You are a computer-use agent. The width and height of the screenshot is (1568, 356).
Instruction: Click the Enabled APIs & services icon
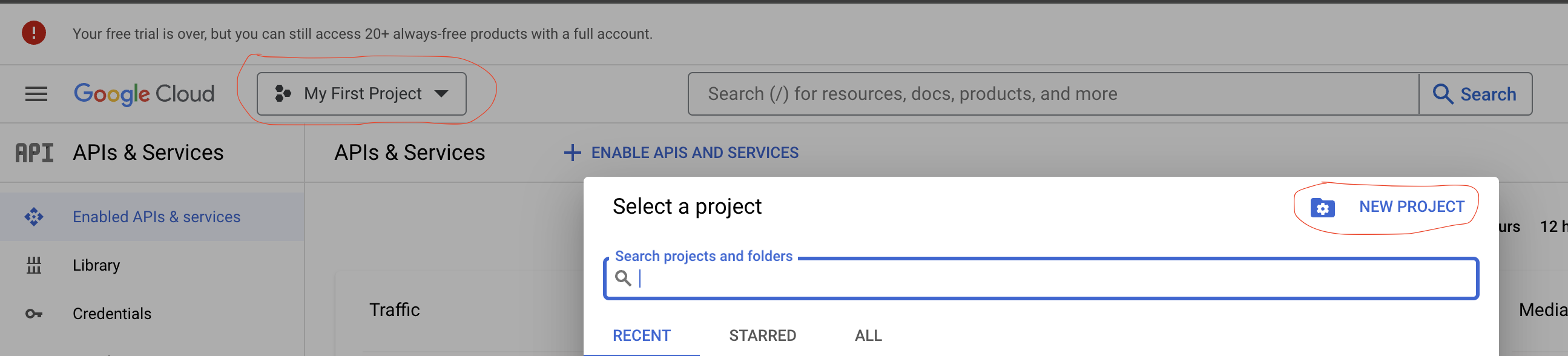pyautogui.click(x=34, y=217)
